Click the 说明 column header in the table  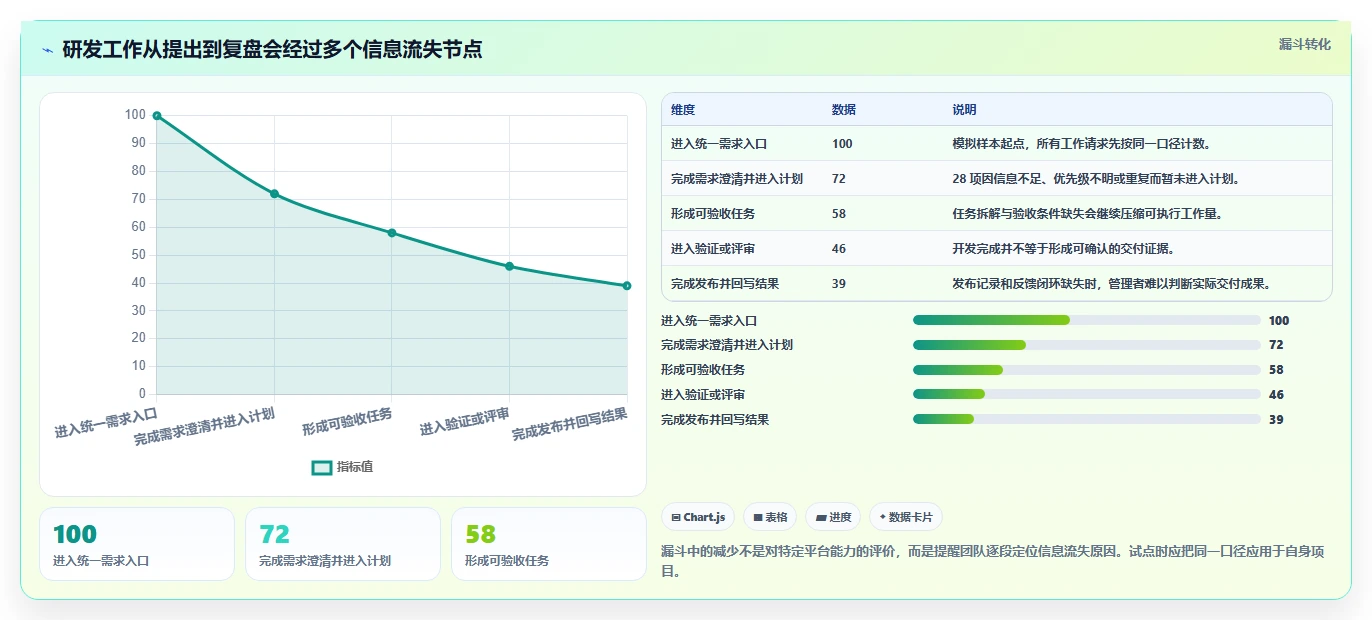coord(964,110)
